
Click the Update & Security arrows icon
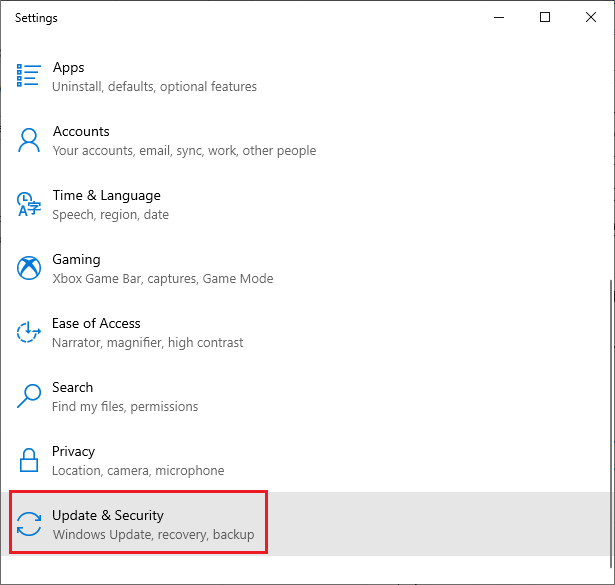tap(30, 524)
